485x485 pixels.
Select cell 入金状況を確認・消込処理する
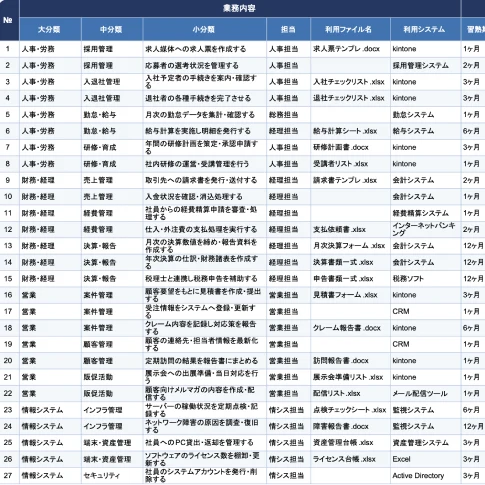[x=205, y=197]
